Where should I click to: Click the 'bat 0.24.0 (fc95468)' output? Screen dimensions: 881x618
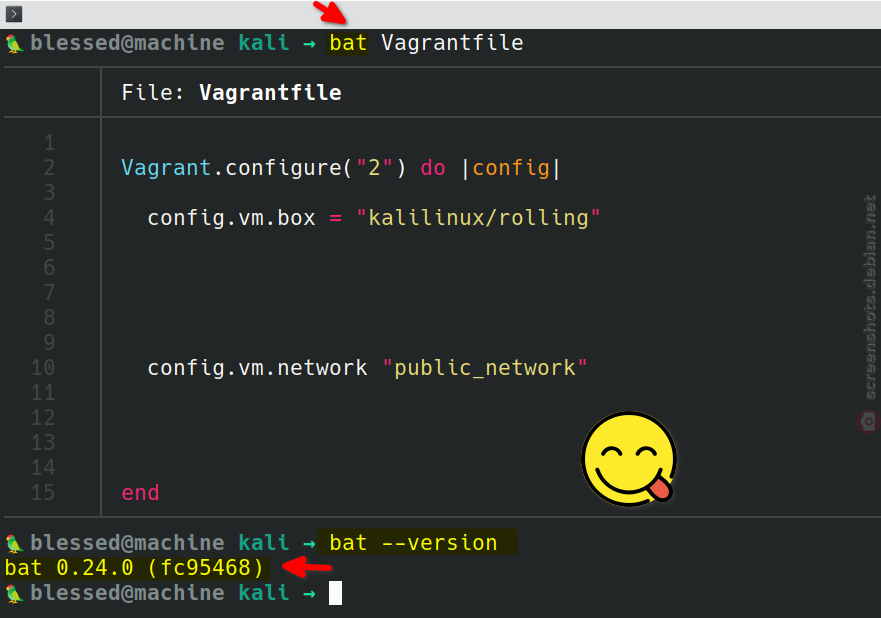pyautogui.click(x=134, y=568)
